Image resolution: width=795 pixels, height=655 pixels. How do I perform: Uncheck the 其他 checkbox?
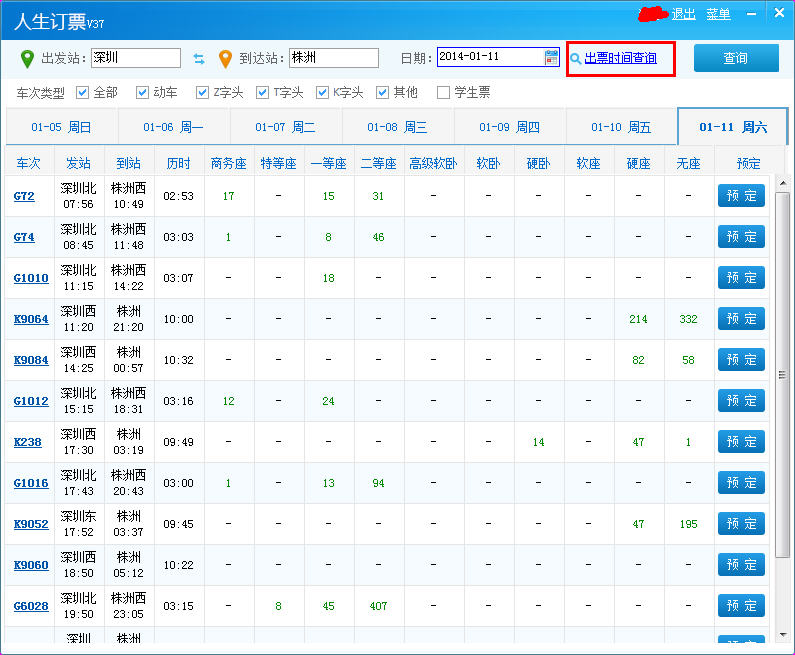click(x=382, y=93)
